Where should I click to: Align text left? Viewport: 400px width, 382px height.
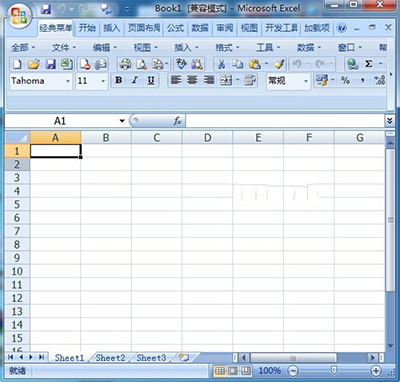click(x=176, y=80)
